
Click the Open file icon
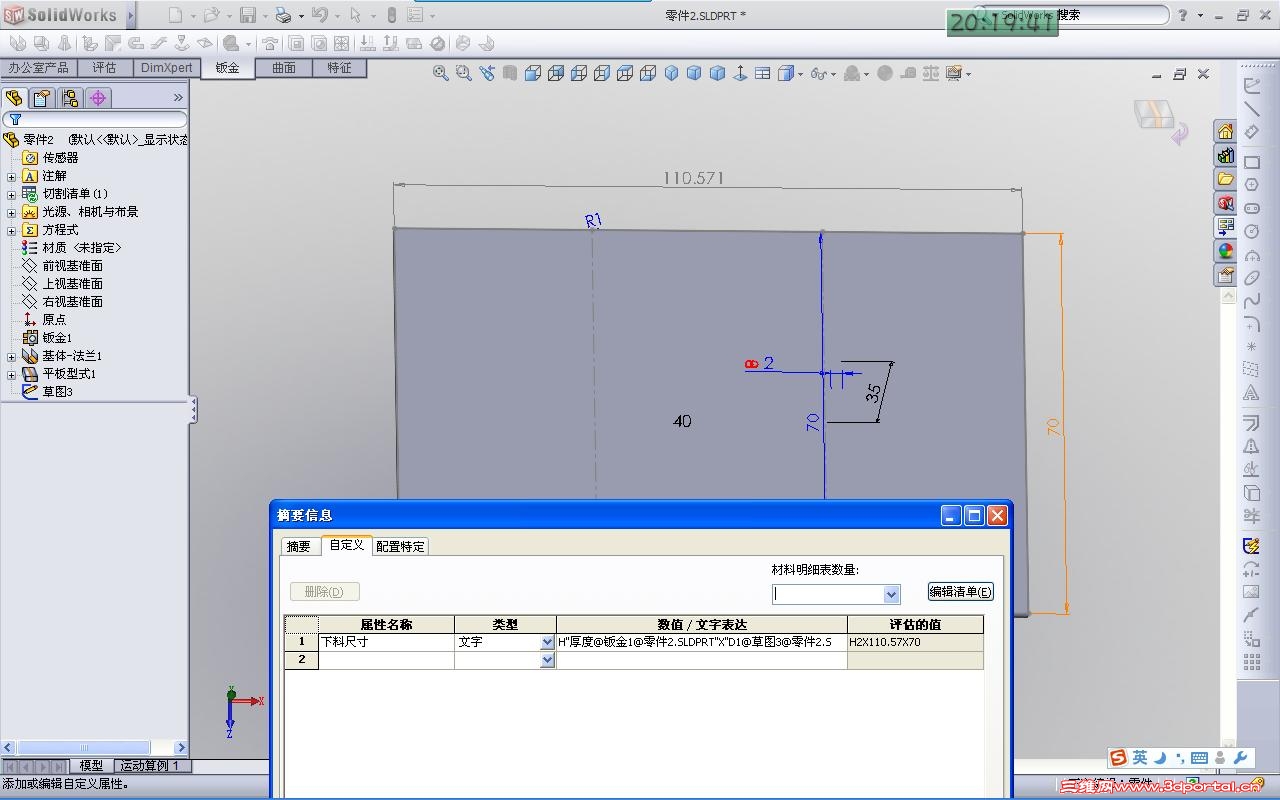point(211,15)
